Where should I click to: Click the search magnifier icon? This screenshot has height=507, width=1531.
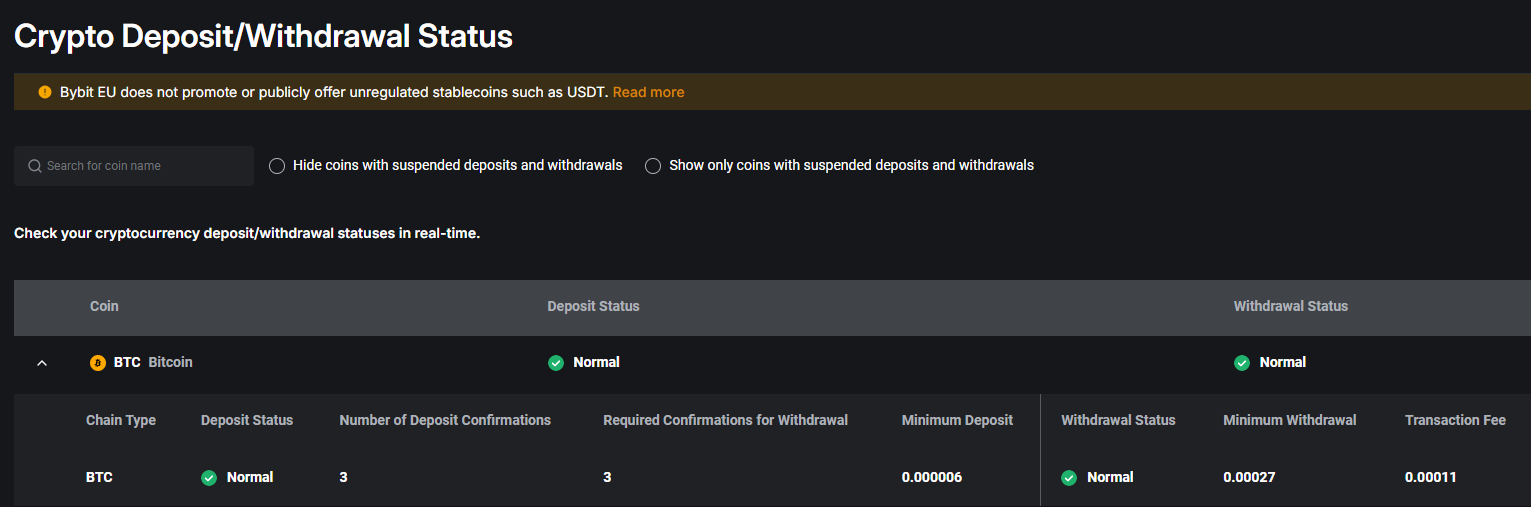pyautogui.click(x=35, y=166)
